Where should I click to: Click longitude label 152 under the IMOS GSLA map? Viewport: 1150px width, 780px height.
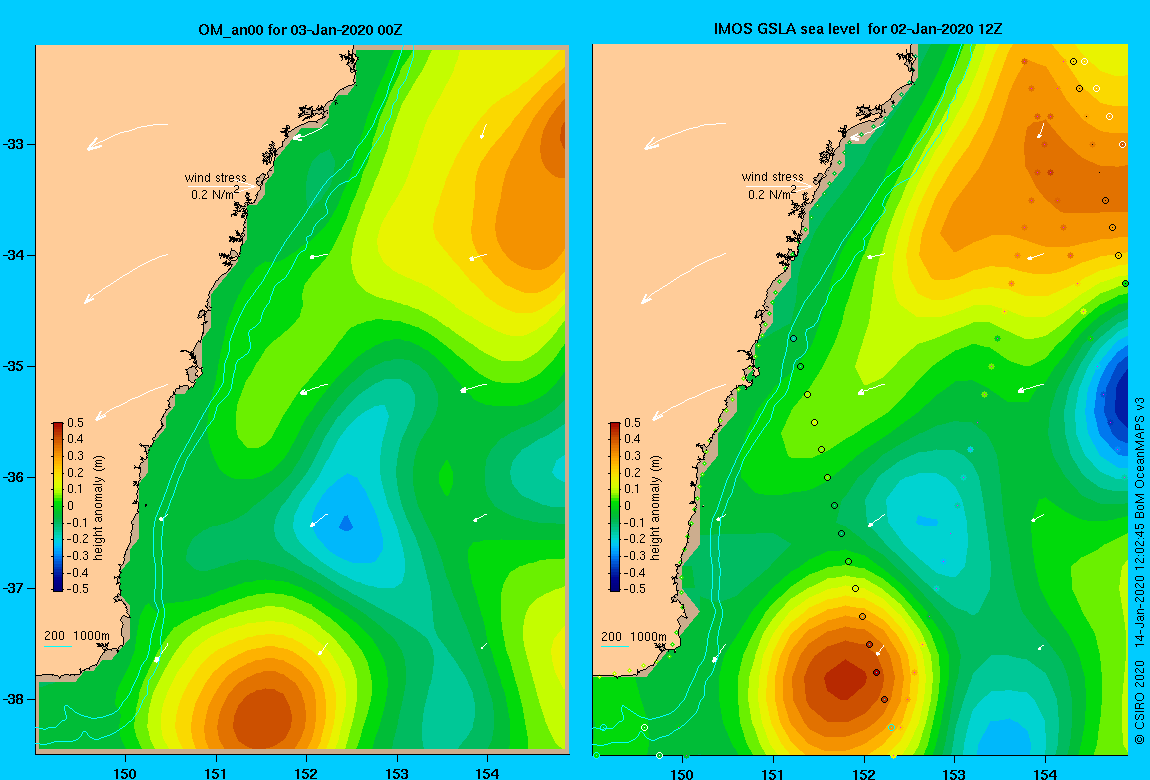pyautogui.click(x=863, y=773)
